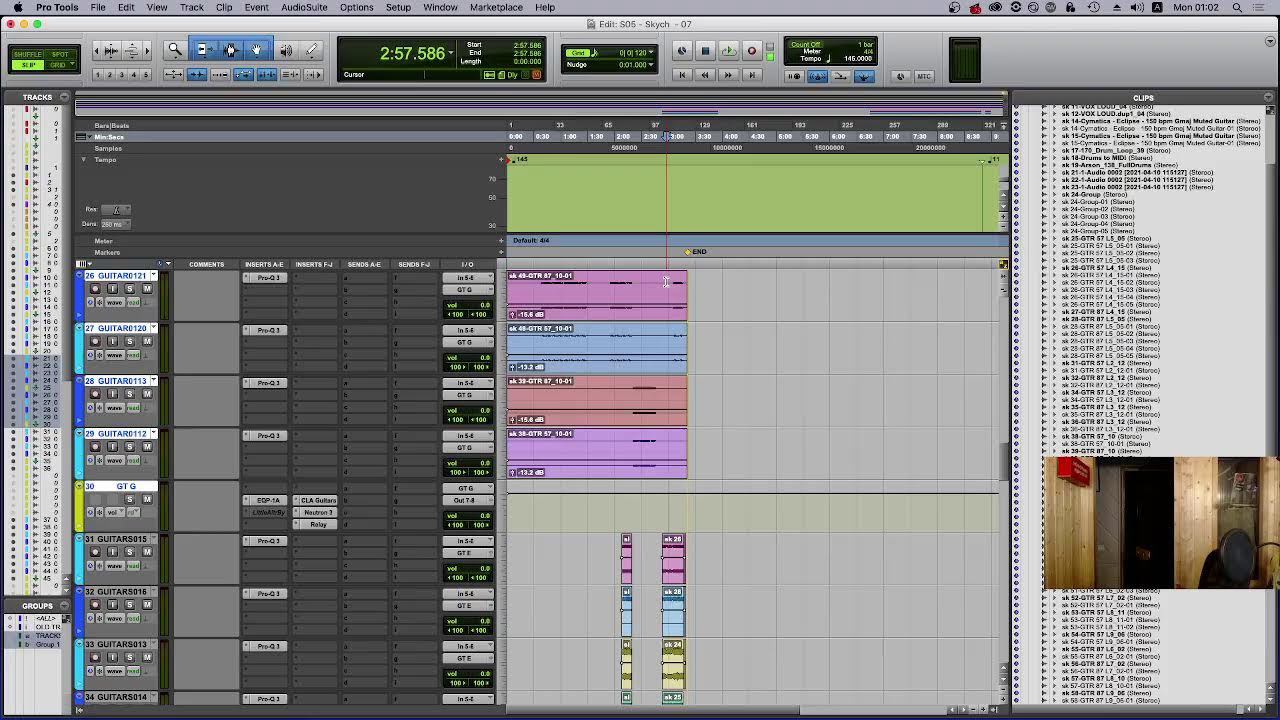Open CLA Guitars insert on GT G track
The width and height of the screenshot is (1280, 720).
point(316,500)
